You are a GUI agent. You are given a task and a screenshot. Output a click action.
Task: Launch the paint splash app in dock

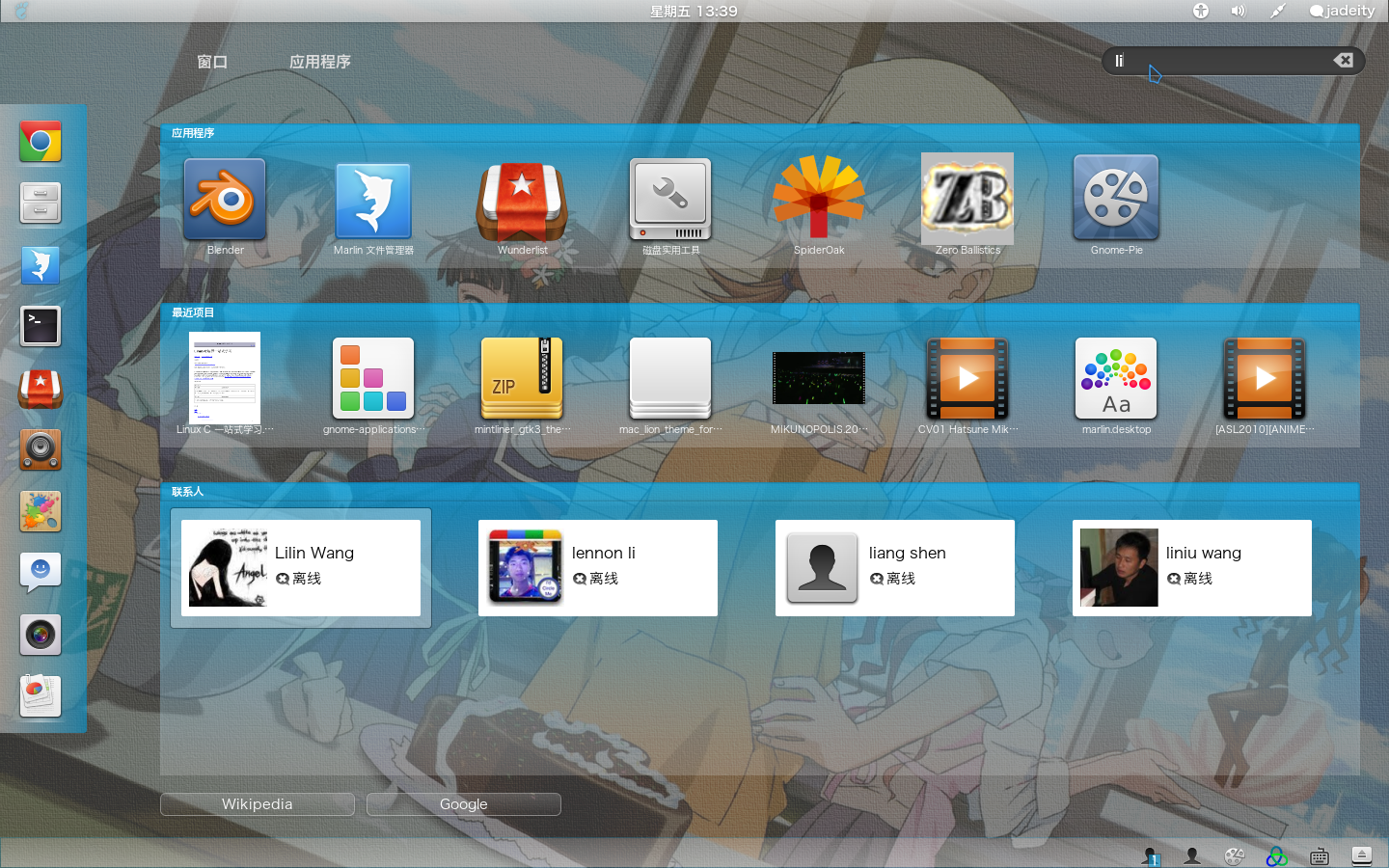[x=41, y=511]
